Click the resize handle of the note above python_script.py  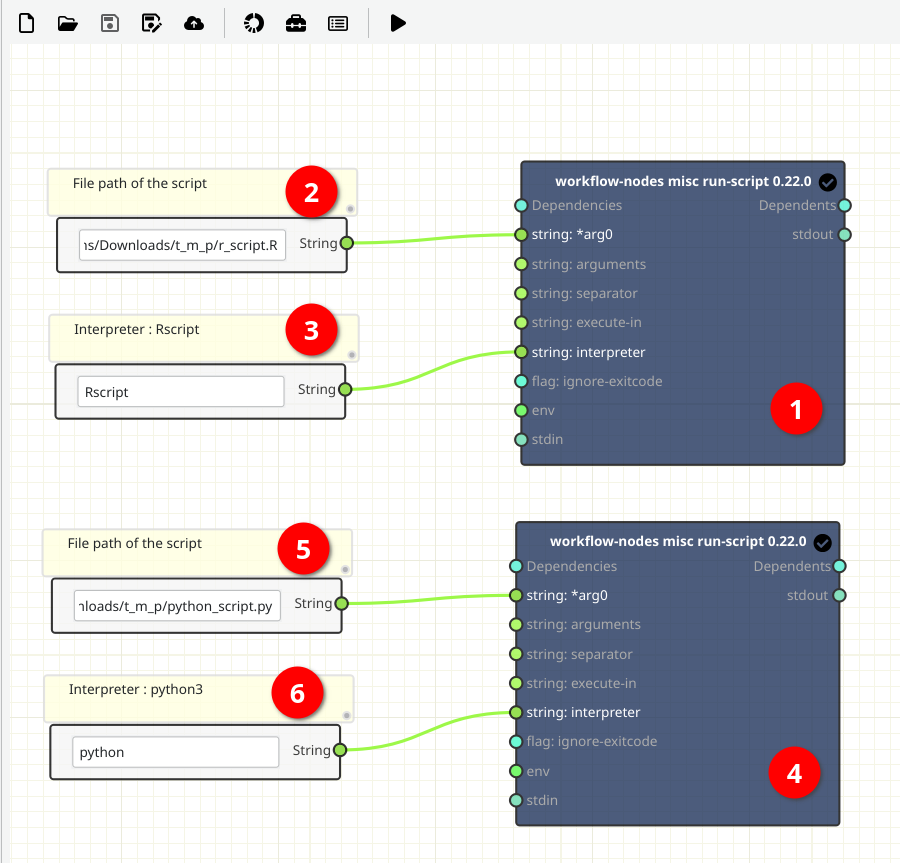tap(345, 570)
